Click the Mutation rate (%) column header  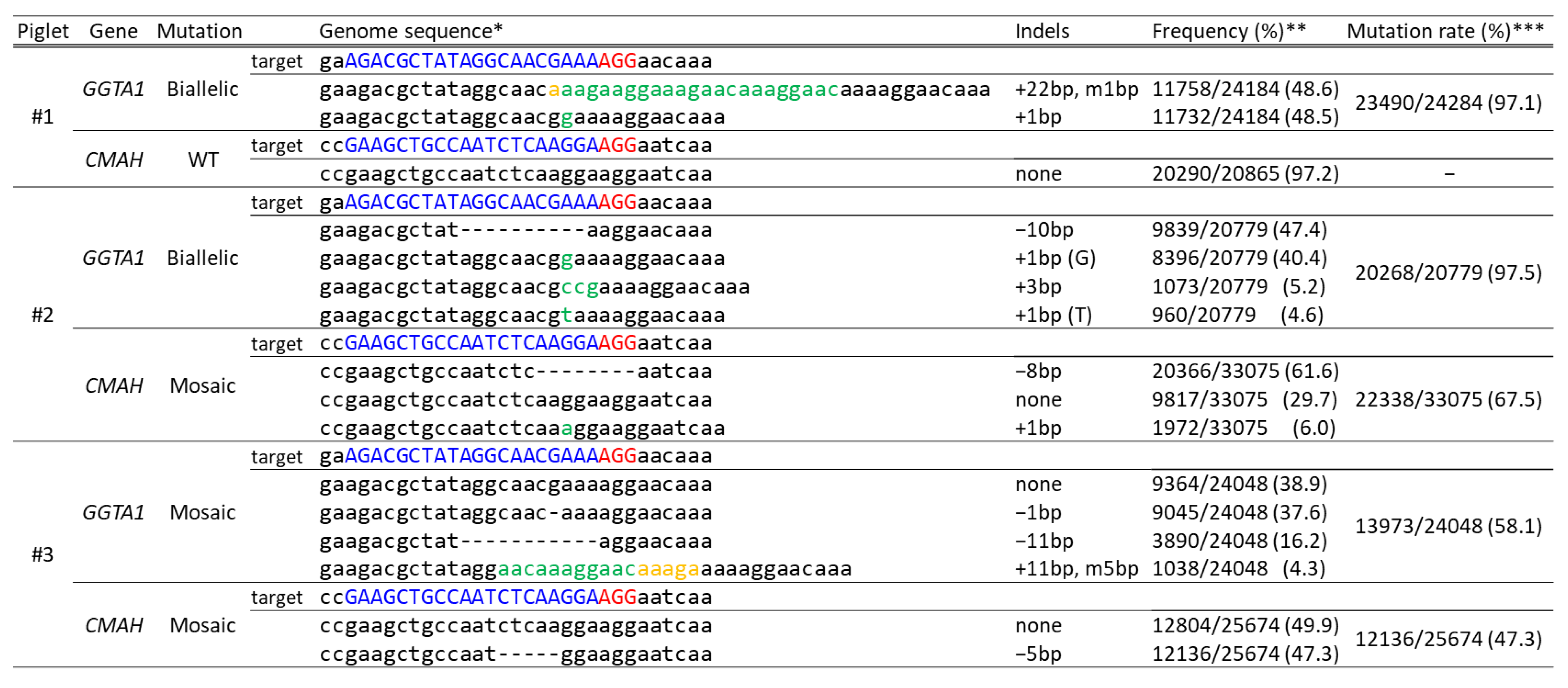coord(1444,31)
